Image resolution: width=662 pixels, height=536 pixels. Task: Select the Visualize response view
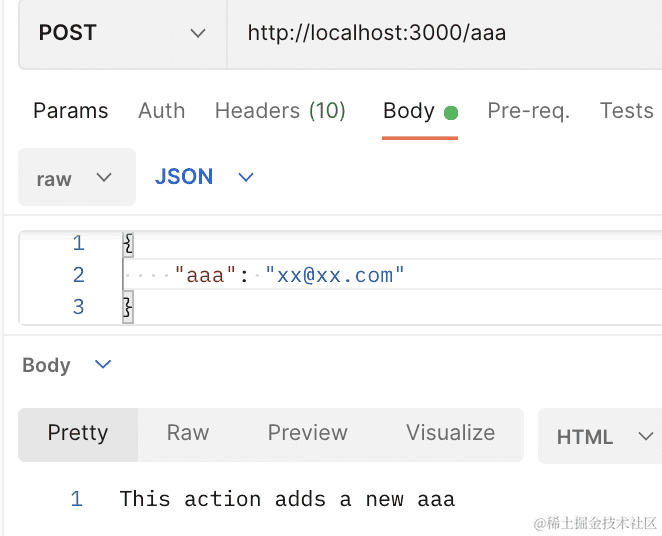450,433
